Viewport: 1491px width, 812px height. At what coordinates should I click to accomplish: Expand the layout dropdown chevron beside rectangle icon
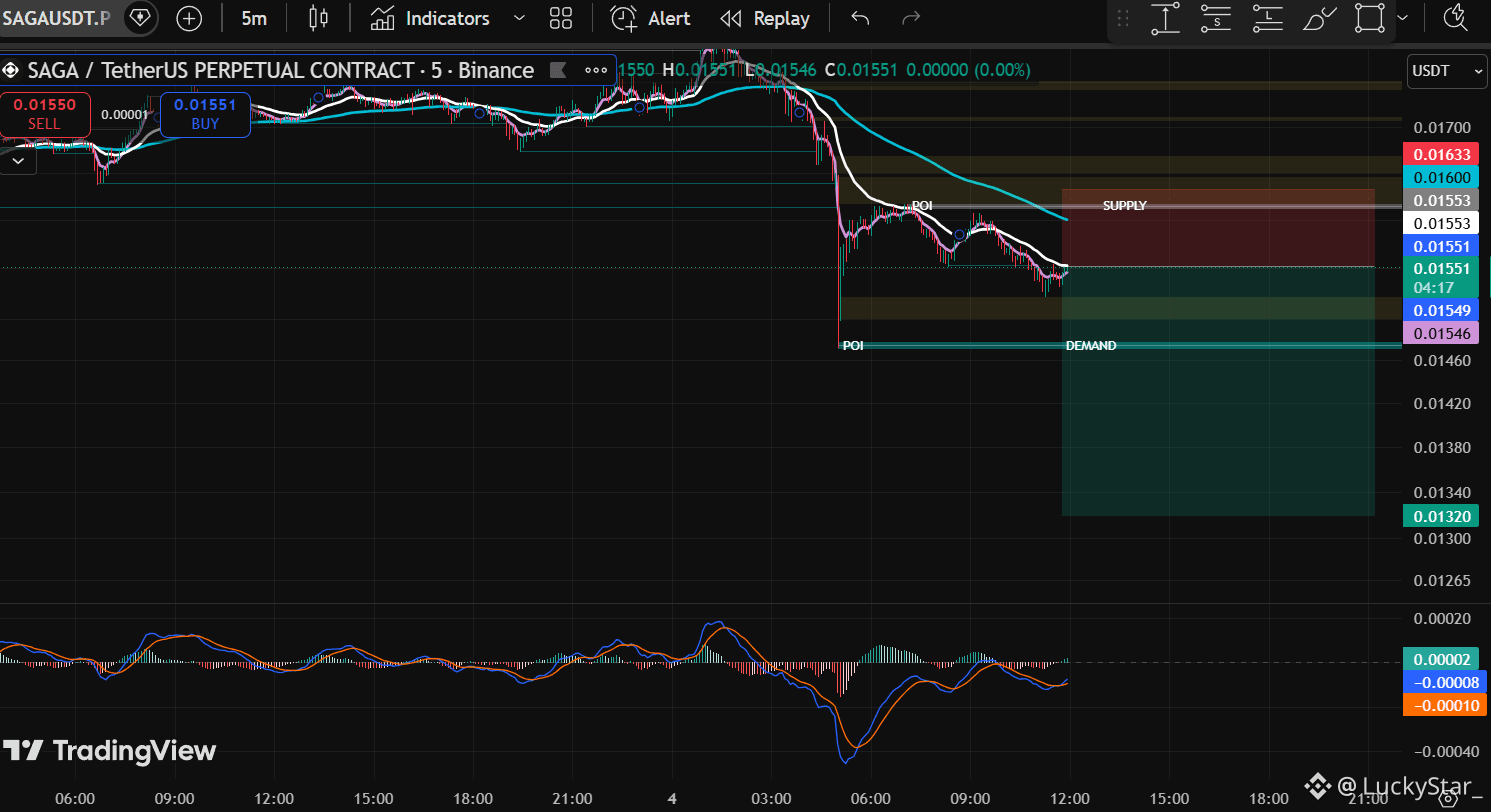click(1403, 18)
